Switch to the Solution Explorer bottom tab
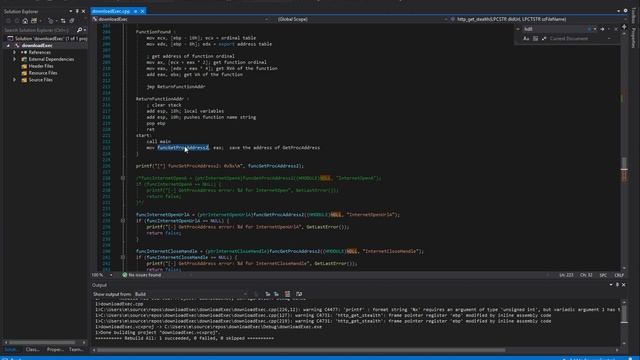This screenshot has width=640, height=360. (11, 349)
